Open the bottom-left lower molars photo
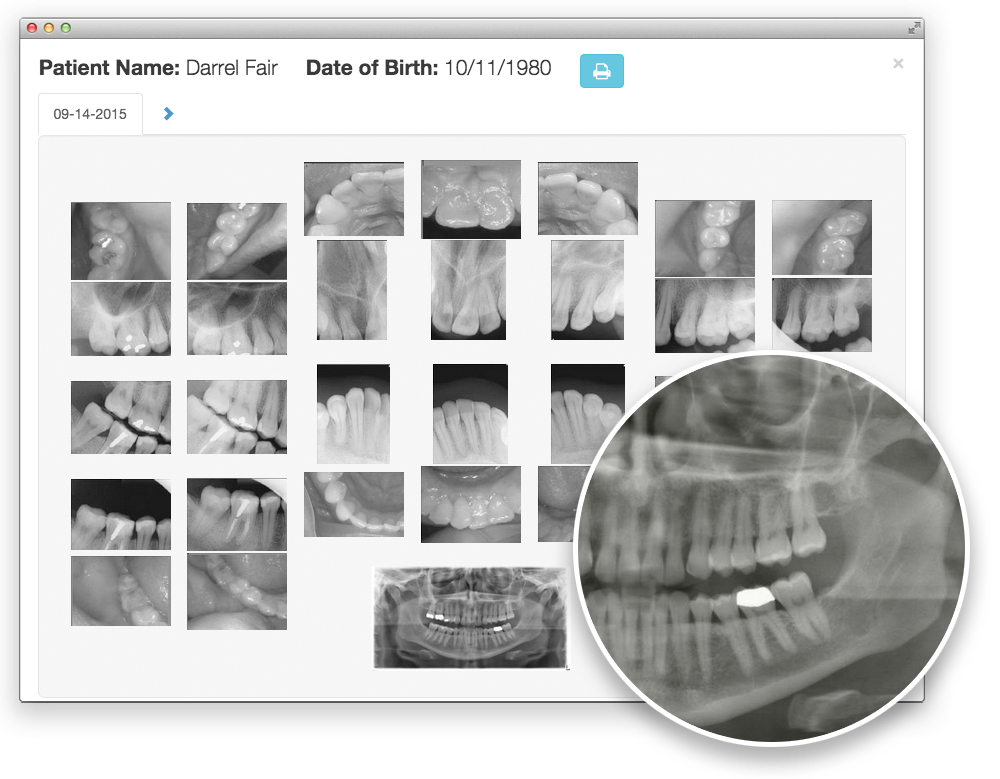Screen dimensions: 1000x779 point(121,590)
